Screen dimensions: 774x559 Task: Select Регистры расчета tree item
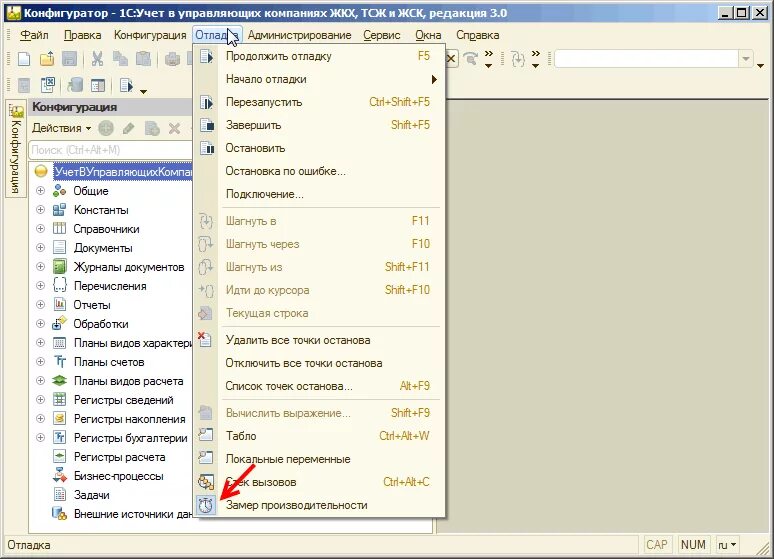(x=119, y=457)
